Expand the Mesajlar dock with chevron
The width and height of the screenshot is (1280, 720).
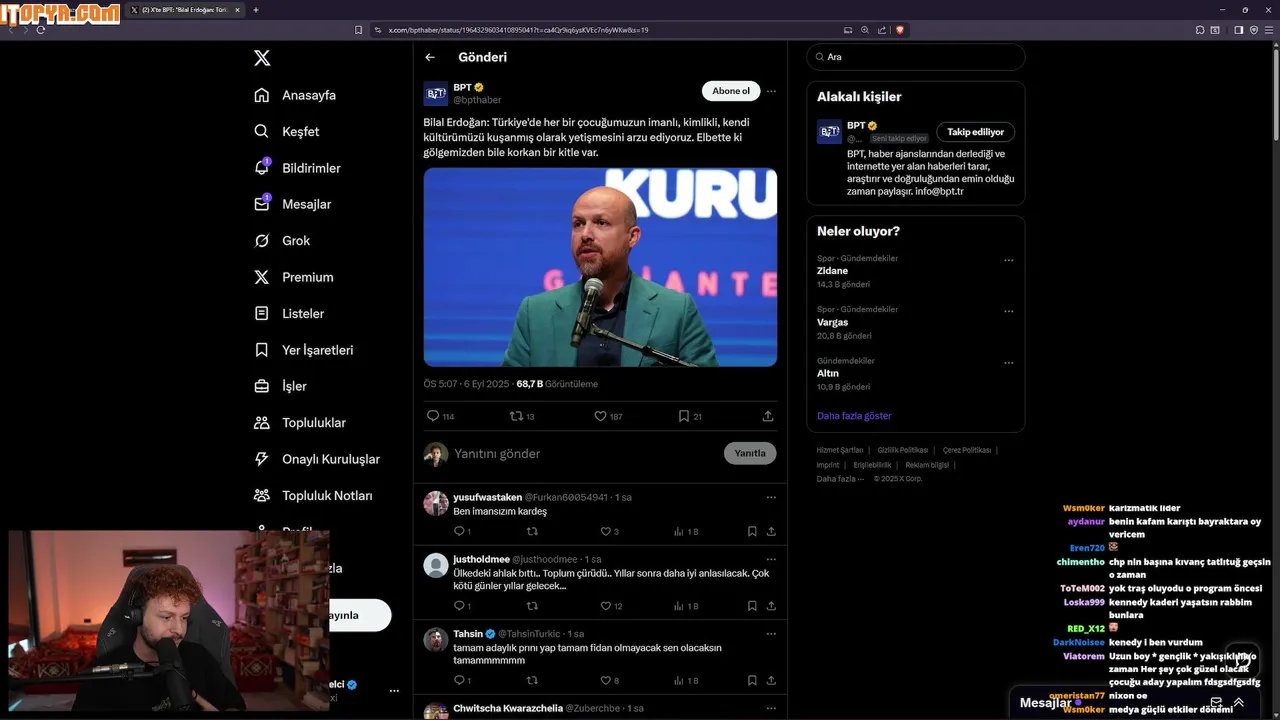1238,702
